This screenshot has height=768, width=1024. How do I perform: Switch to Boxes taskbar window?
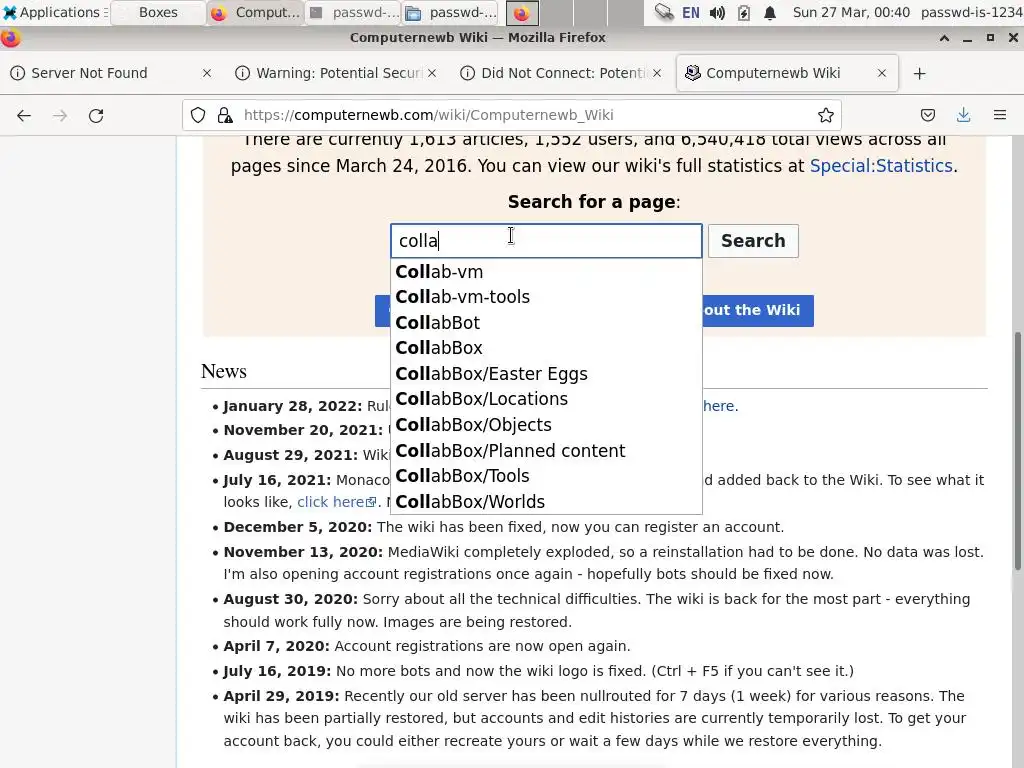[157, 12]
